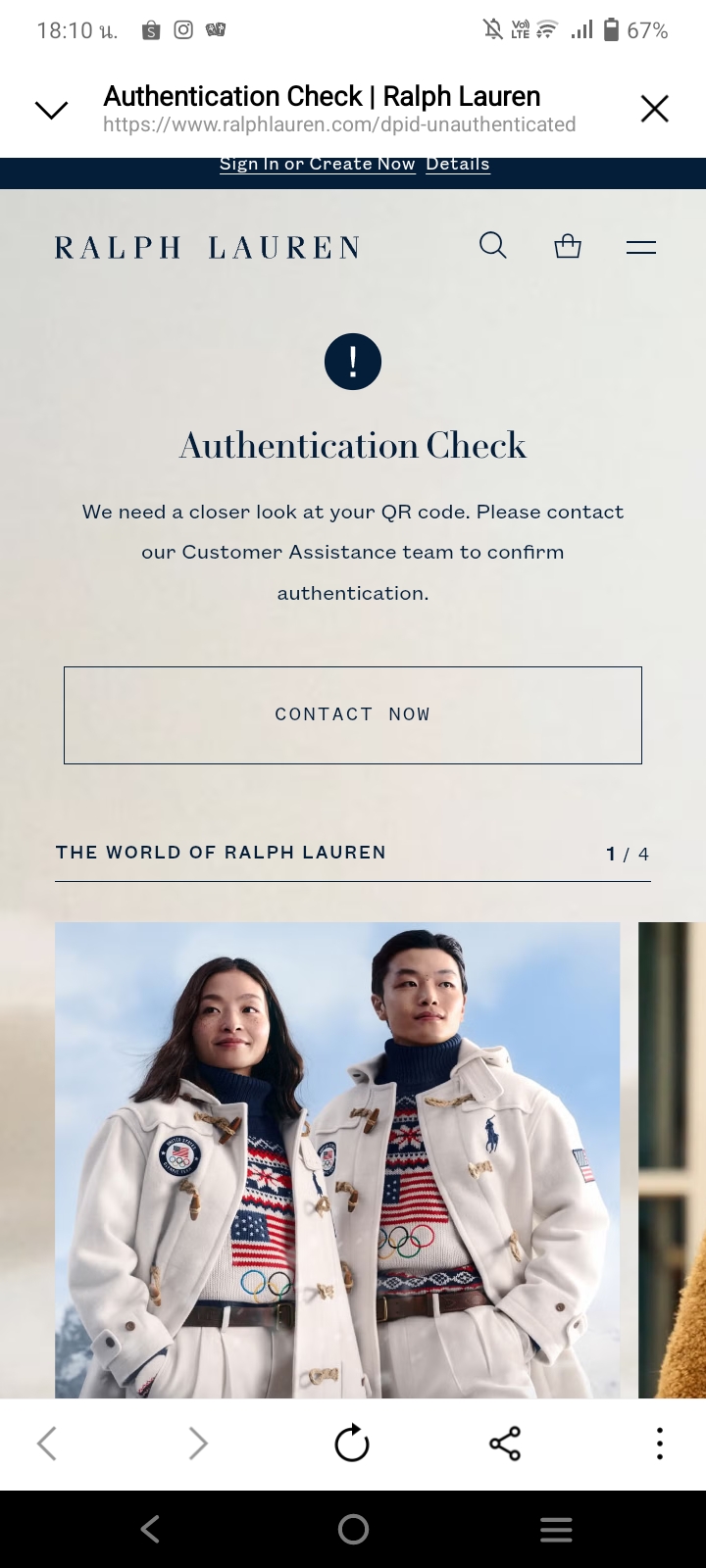
Task: Open the hamburger menu icon
Action: (641, 247)
